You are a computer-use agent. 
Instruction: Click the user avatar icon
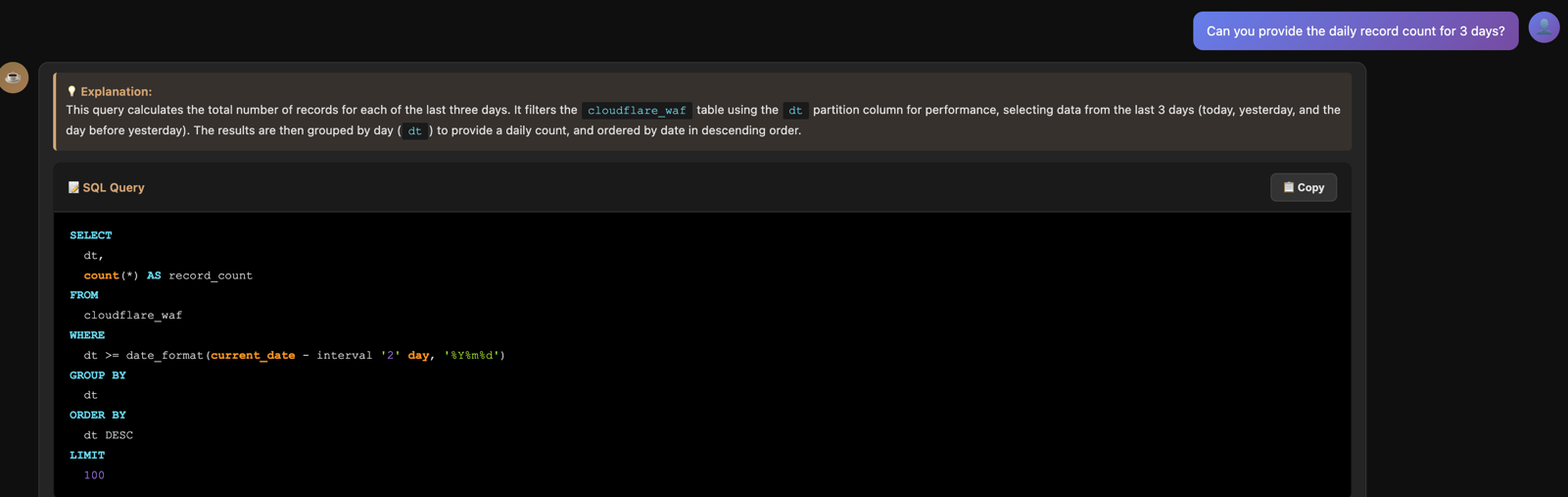tap(1544, 27)
